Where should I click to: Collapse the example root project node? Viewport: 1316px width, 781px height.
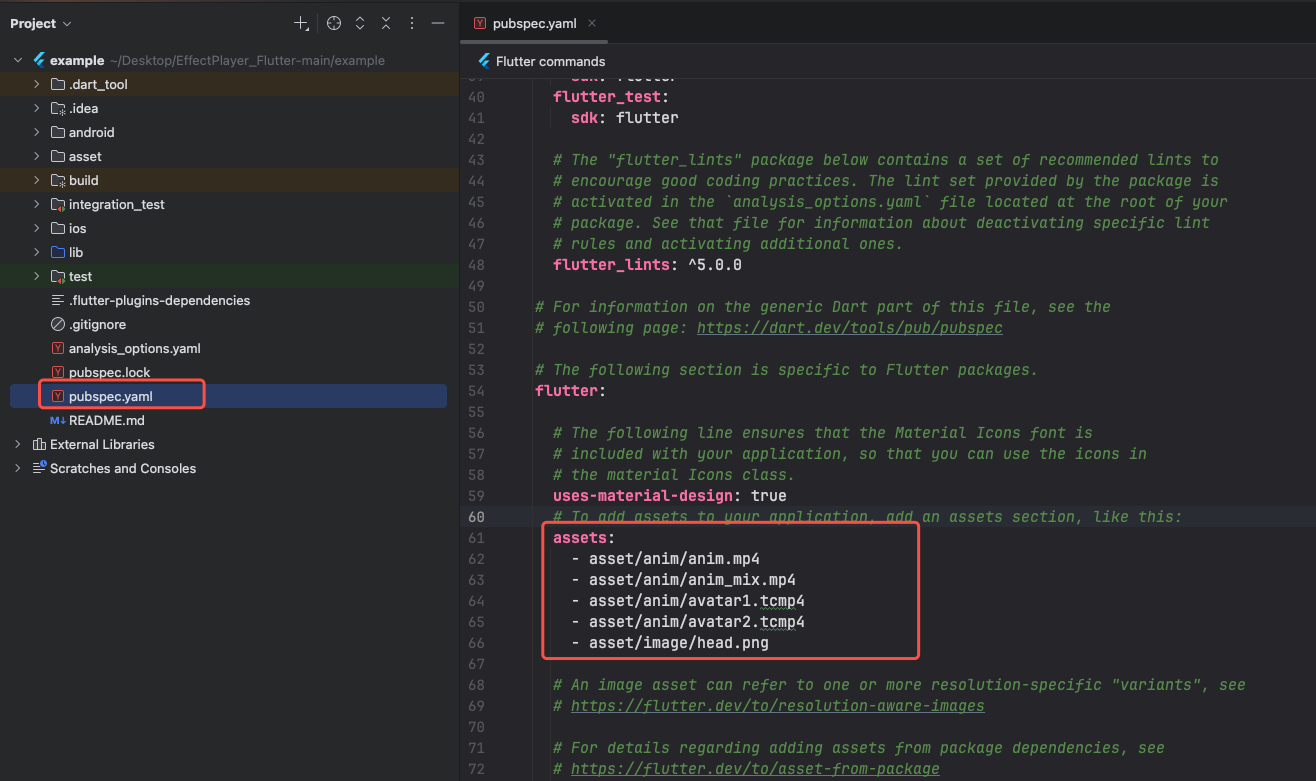pyautogui.click(x=18, y=60)
